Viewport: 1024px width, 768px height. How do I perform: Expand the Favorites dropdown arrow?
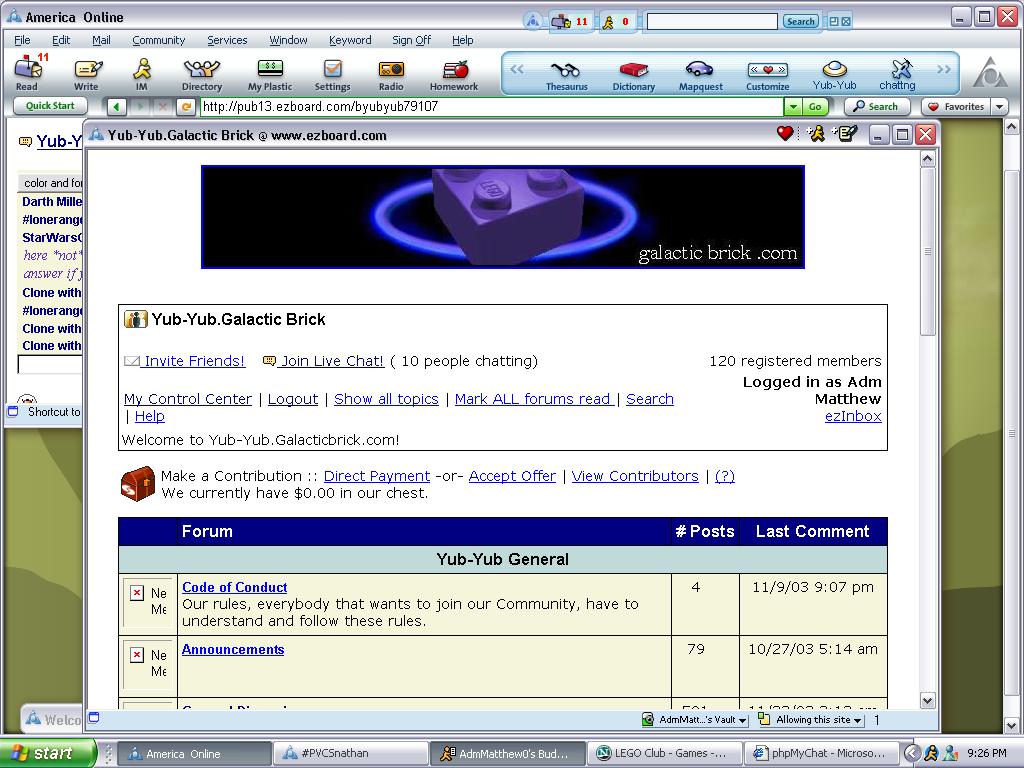pyautogui.click(x=999, y=106)
